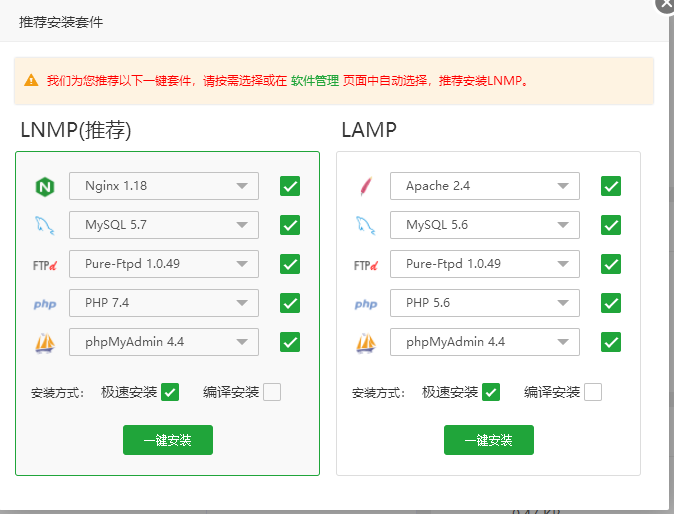The width and height of the screenshot is (674, 514).
Task: Click the phpMyAdmin sailboat icon in LAMP
Action: point(366,343)
